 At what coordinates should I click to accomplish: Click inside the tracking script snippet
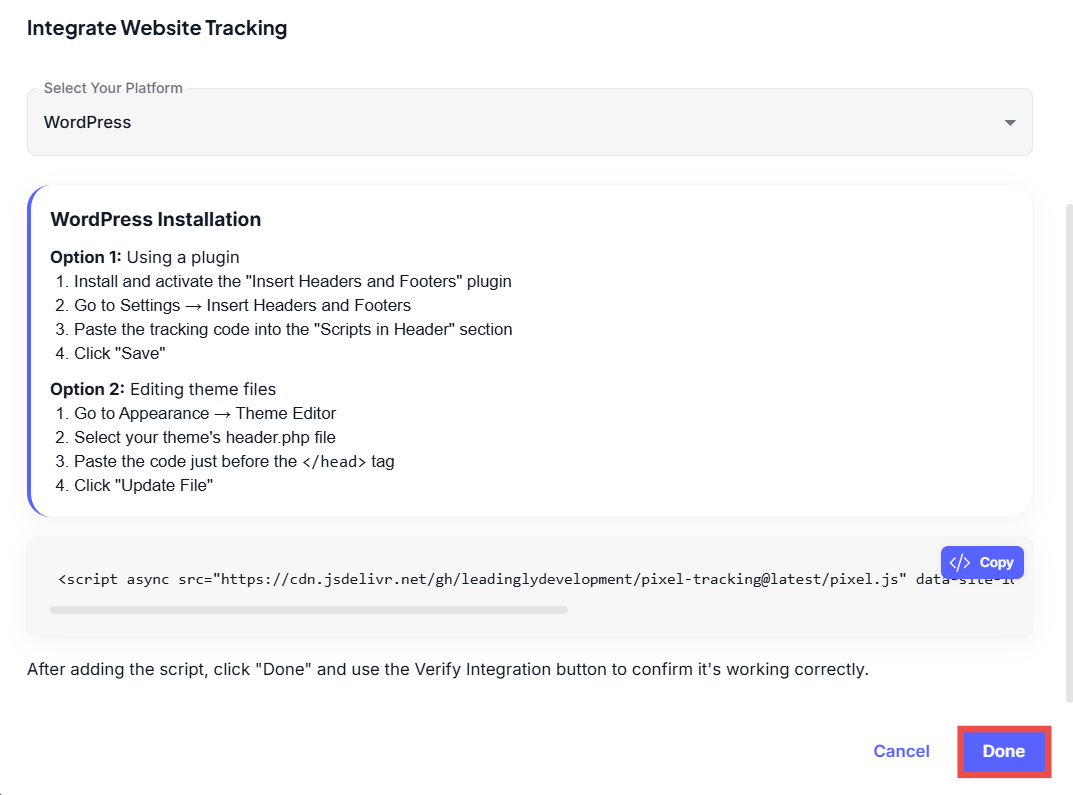pyautogui.click(x=480, y=580)
